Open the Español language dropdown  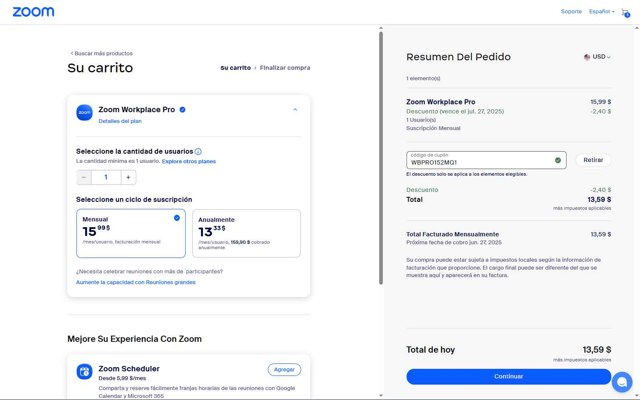click(601, 12)
